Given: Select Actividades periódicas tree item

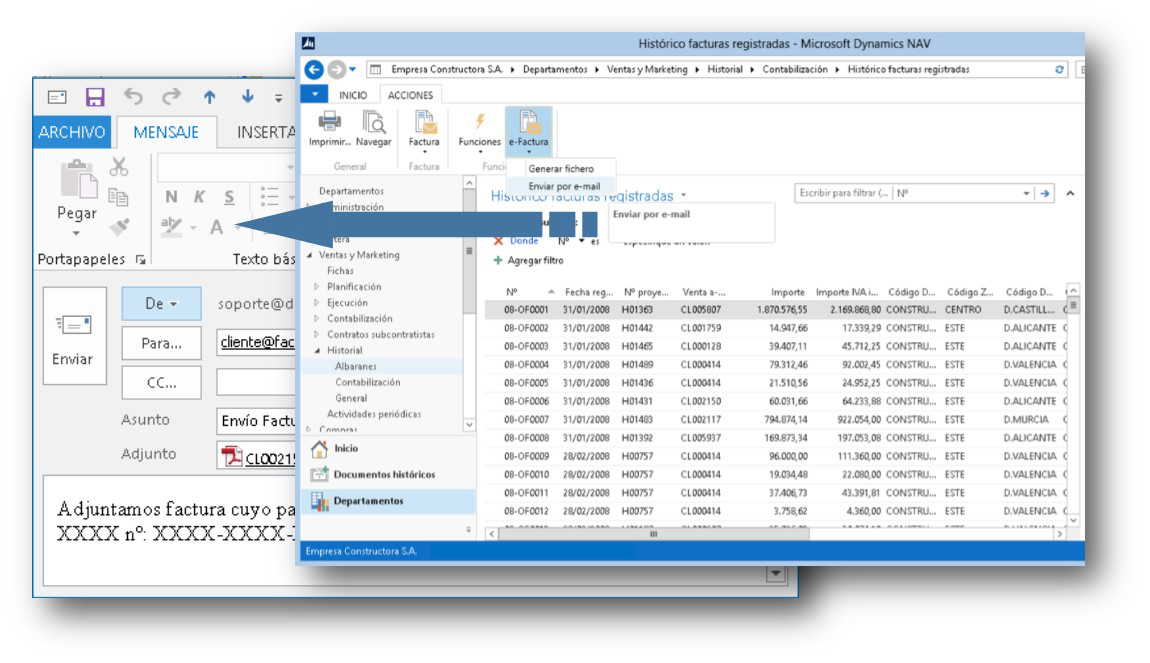Looking at the screenshot, I should [374, 414].
